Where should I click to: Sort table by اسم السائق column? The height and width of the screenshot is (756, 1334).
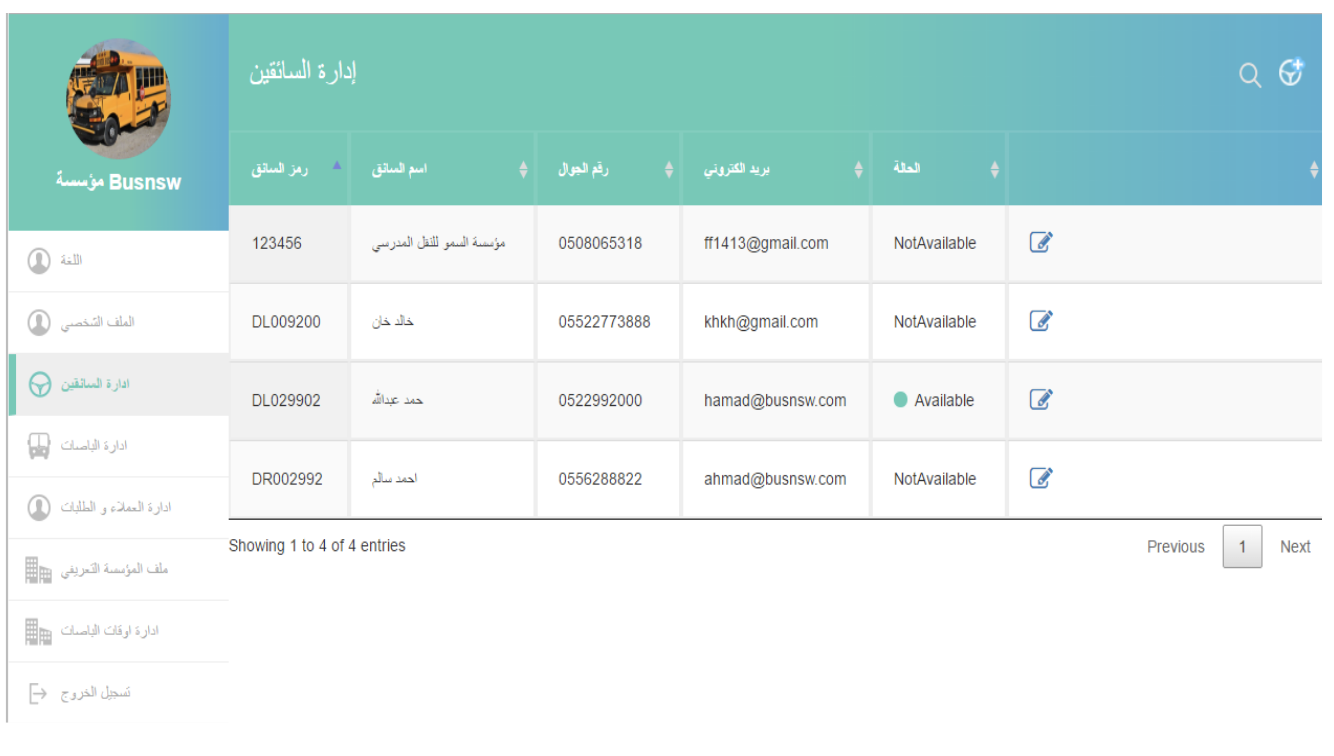pyautogui.click(x=442, y=169)
